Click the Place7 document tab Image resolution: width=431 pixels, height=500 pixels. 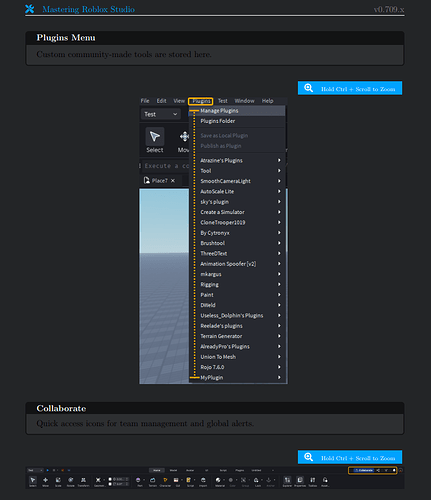[x=160, y=181]
